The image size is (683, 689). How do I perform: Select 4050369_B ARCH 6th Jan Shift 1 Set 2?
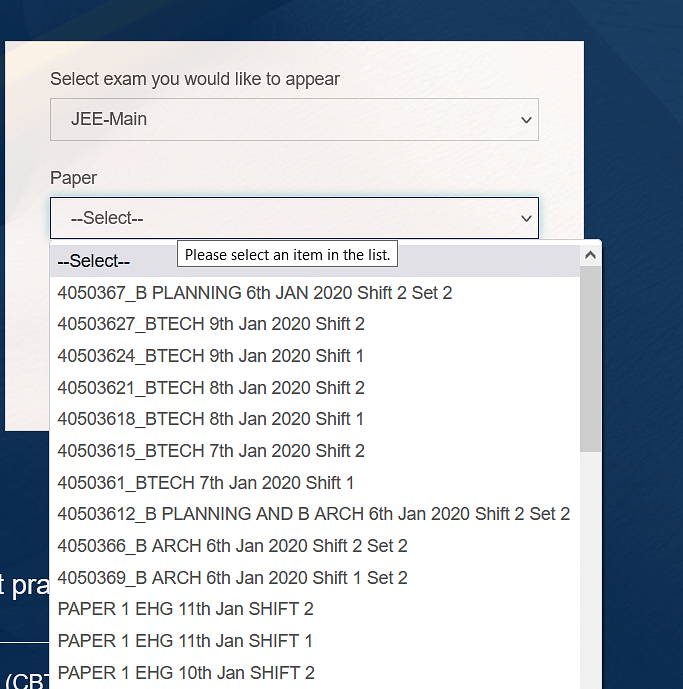[x=315, y=577]
